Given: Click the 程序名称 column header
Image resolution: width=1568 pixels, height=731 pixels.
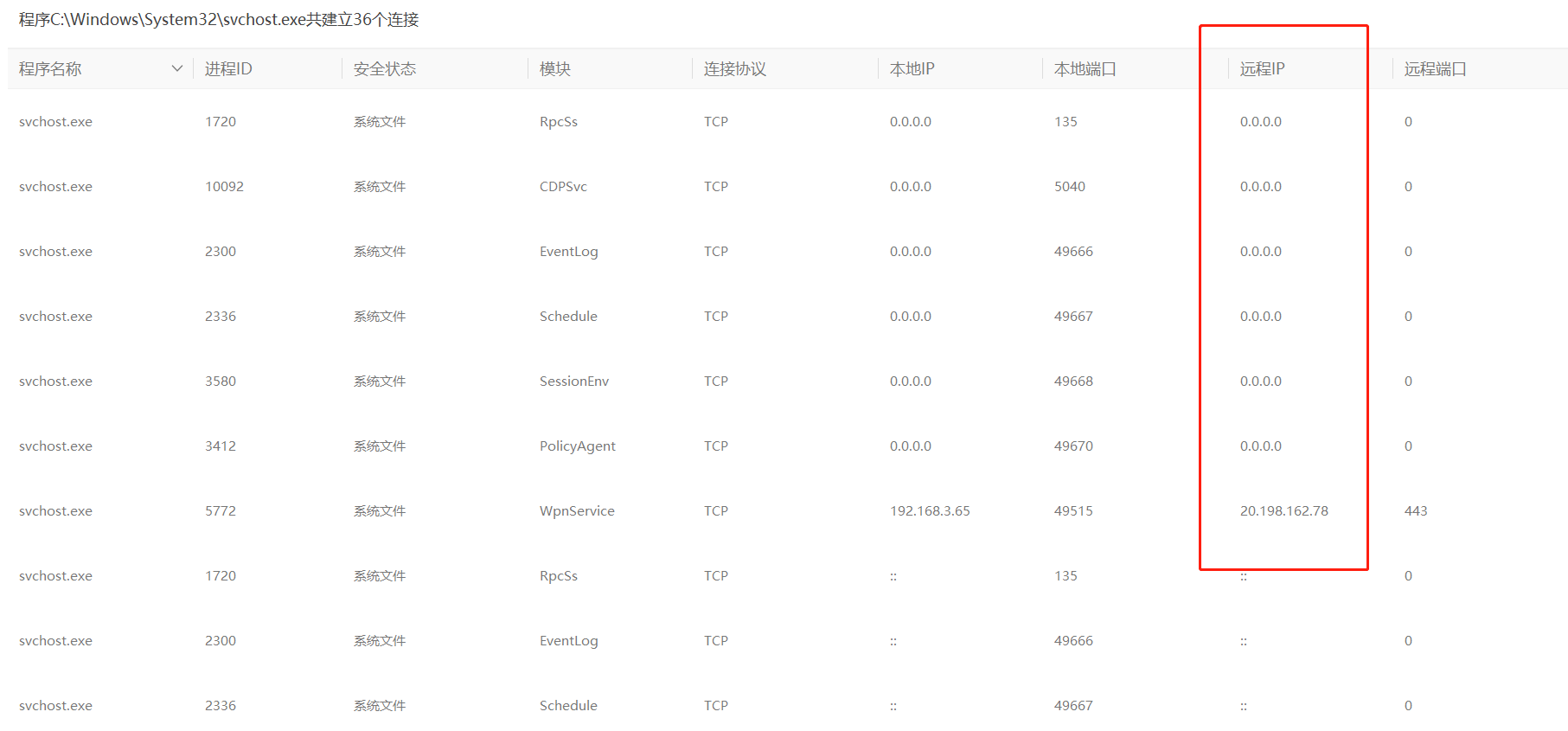Looking at the screenshot, I should tap(50, 69).
